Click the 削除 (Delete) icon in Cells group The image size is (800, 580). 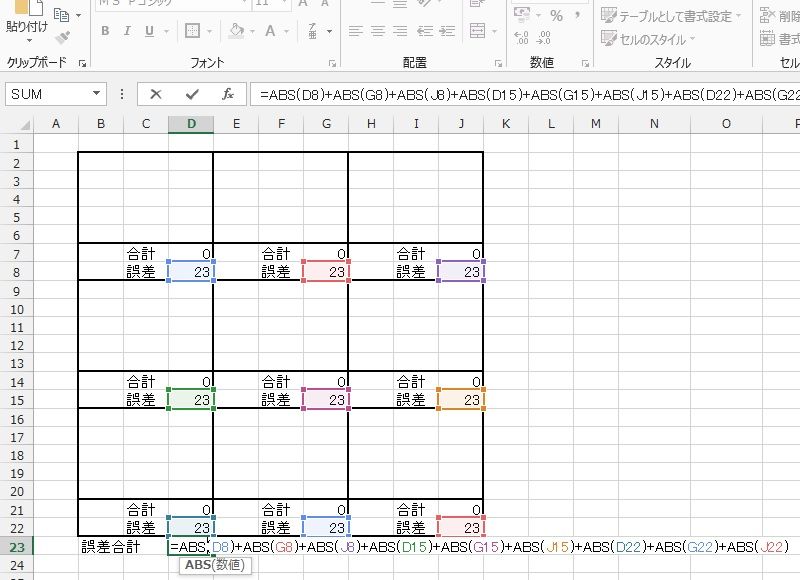[x=764, y=16]
